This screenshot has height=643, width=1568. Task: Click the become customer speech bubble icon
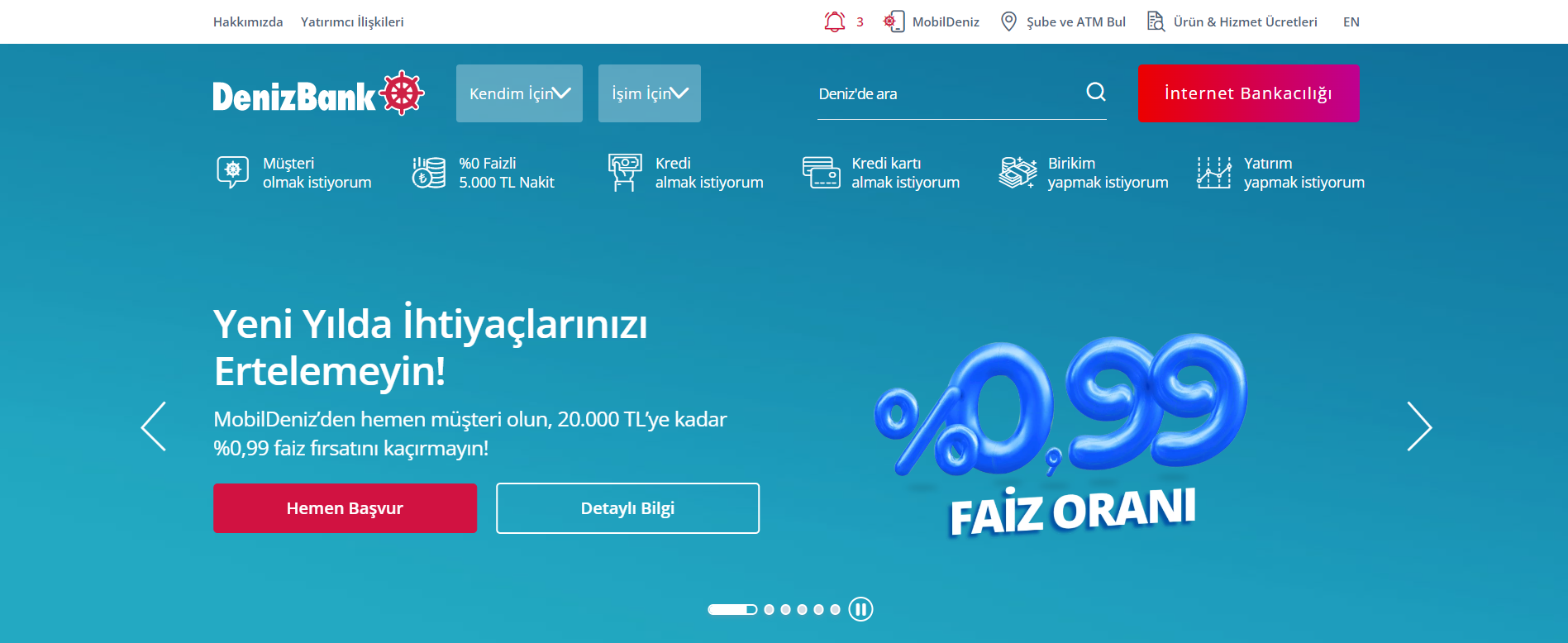(233, 172)
